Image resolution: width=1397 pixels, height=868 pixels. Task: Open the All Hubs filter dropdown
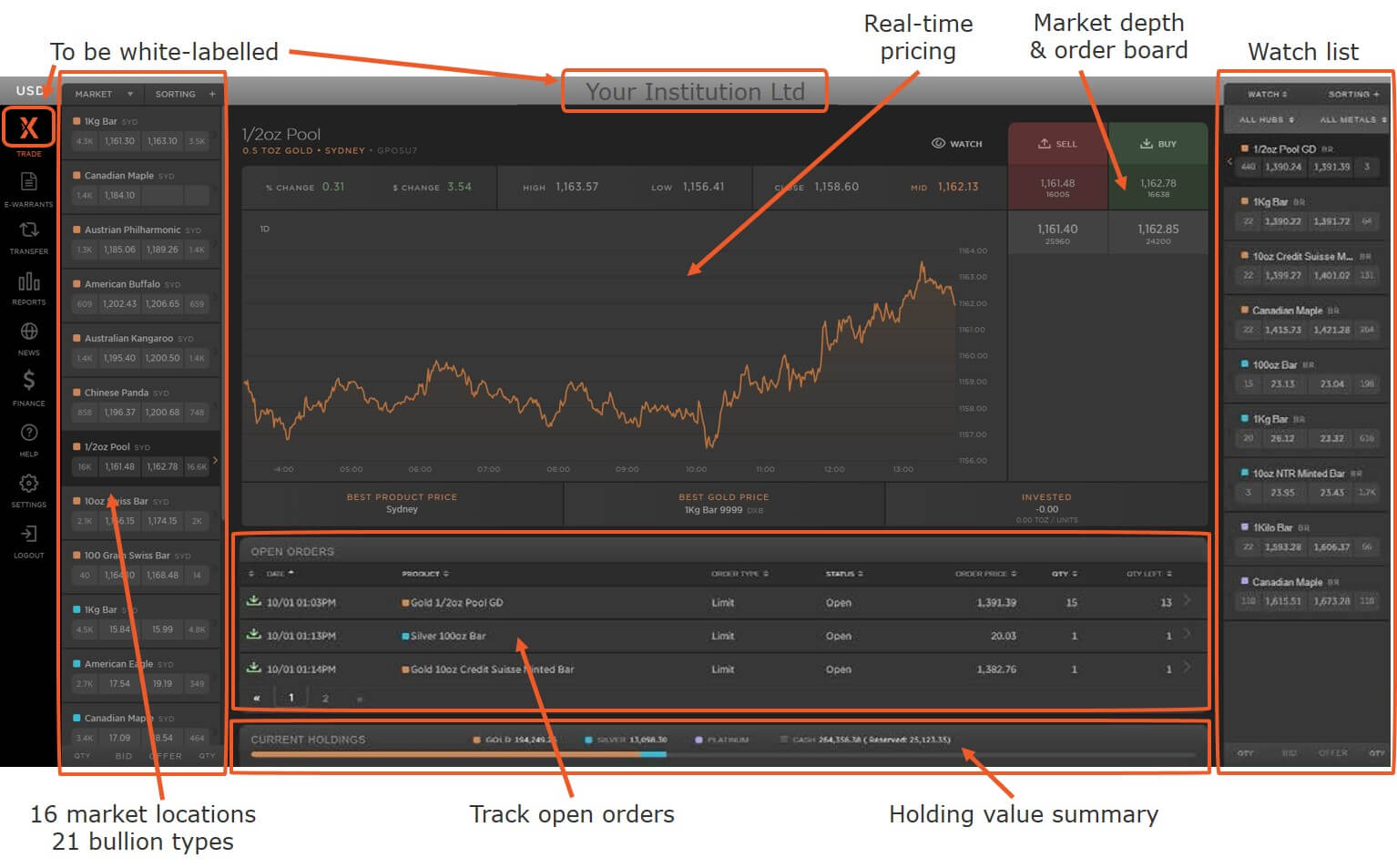(x=1266, y=119)
